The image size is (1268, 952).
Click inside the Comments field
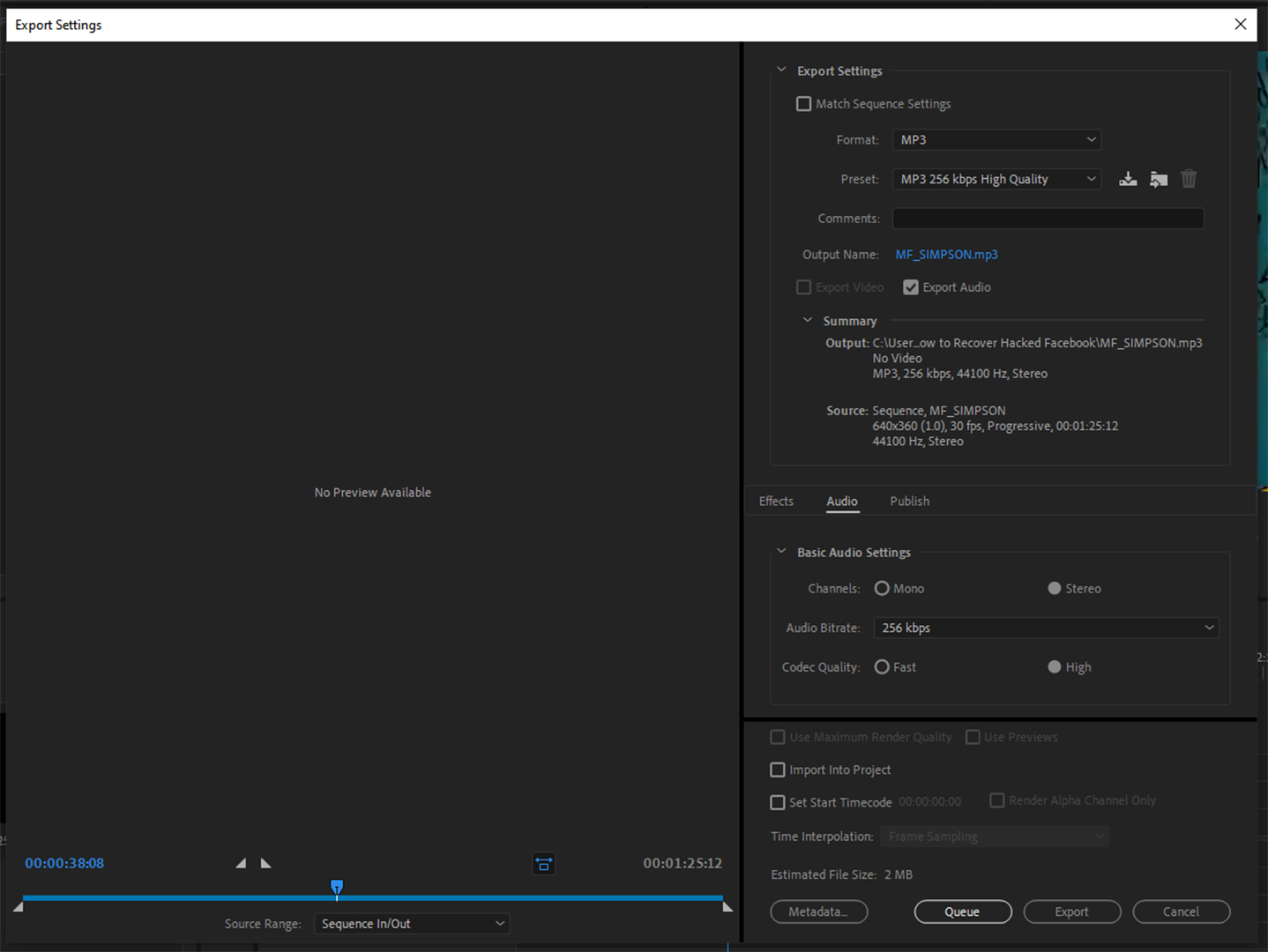pos(1048,218)
